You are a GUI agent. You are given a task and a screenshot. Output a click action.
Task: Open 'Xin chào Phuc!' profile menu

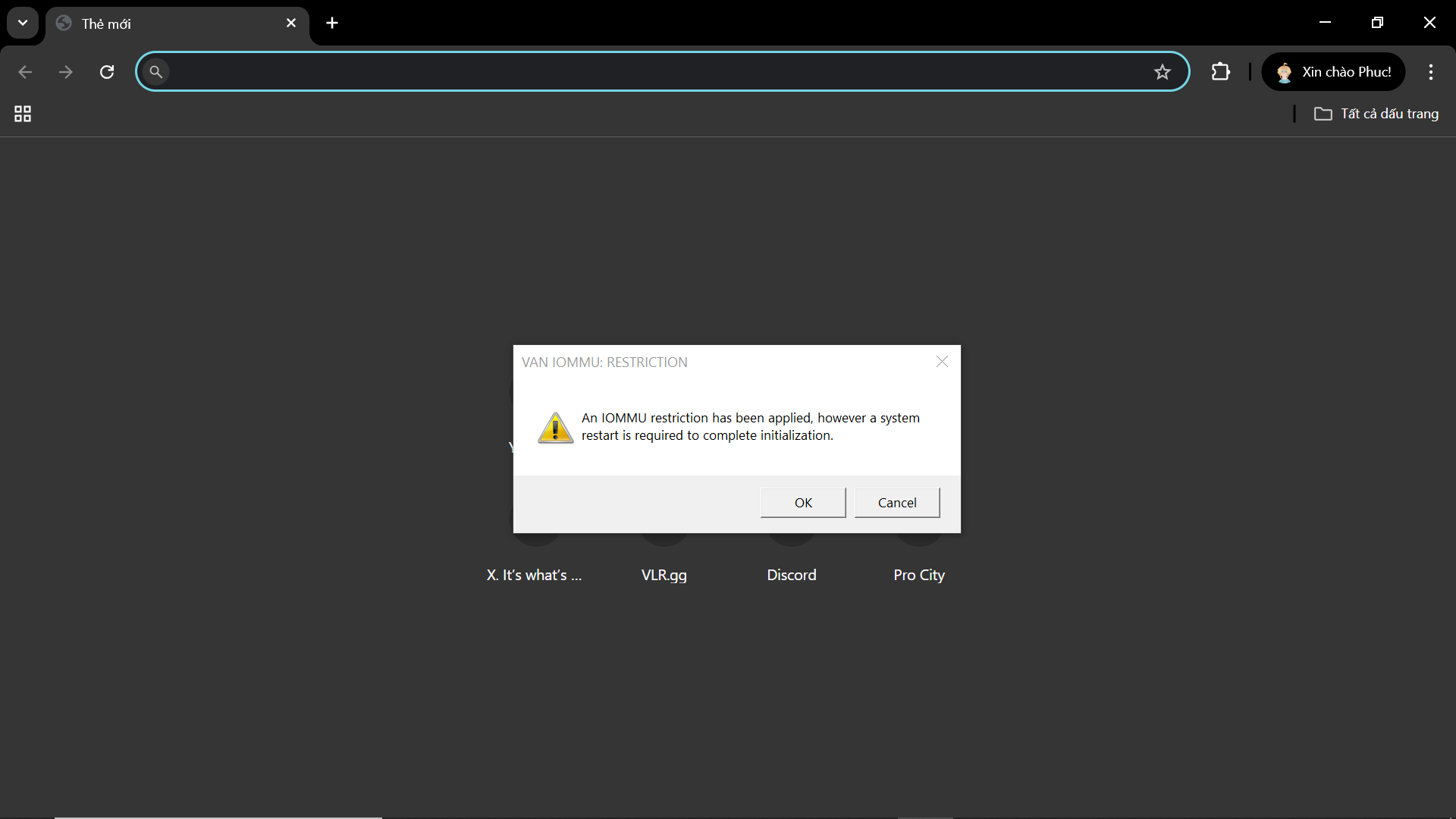click(1333, 72)
